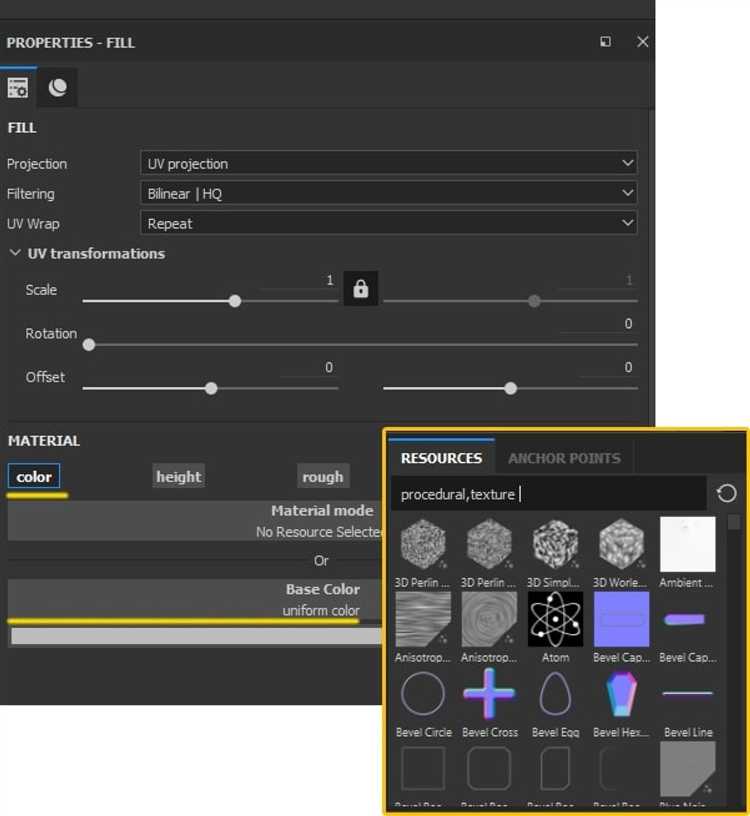Click the left Scale slider handle
750x816 pixels.
[x=235, y=301]
